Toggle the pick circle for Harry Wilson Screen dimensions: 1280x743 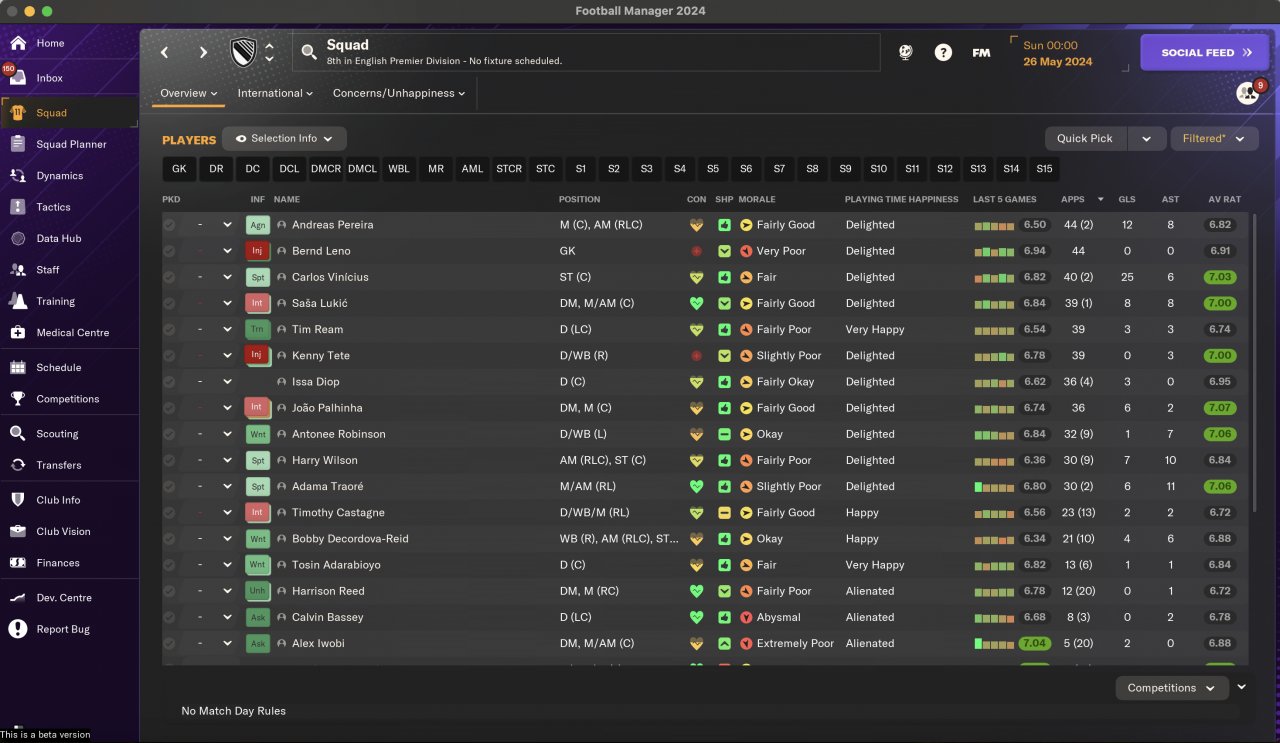pyautogui.click(x=169, y=460)
